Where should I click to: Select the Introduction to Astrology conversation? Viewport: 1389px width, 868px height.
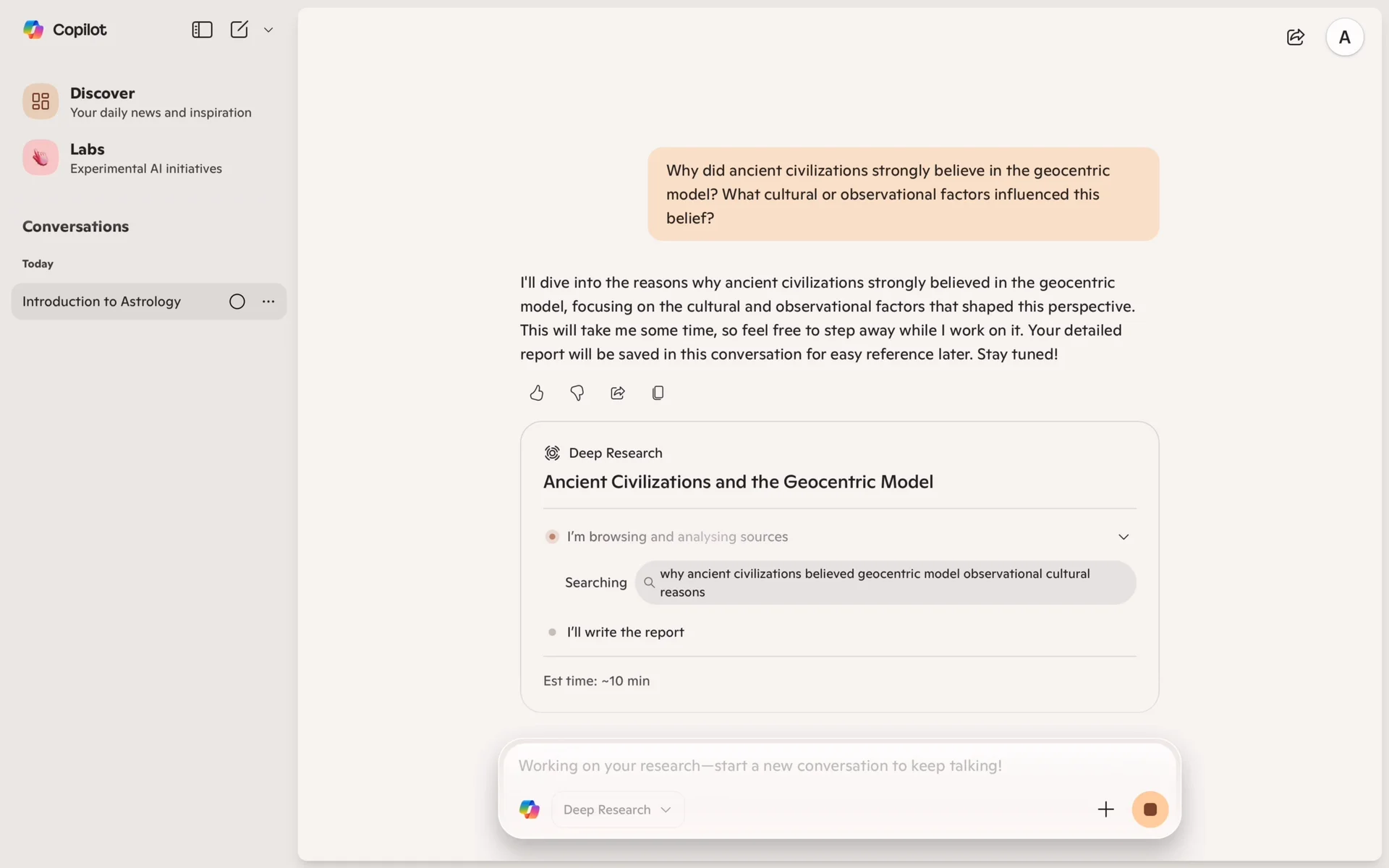(x=102, y=302)
